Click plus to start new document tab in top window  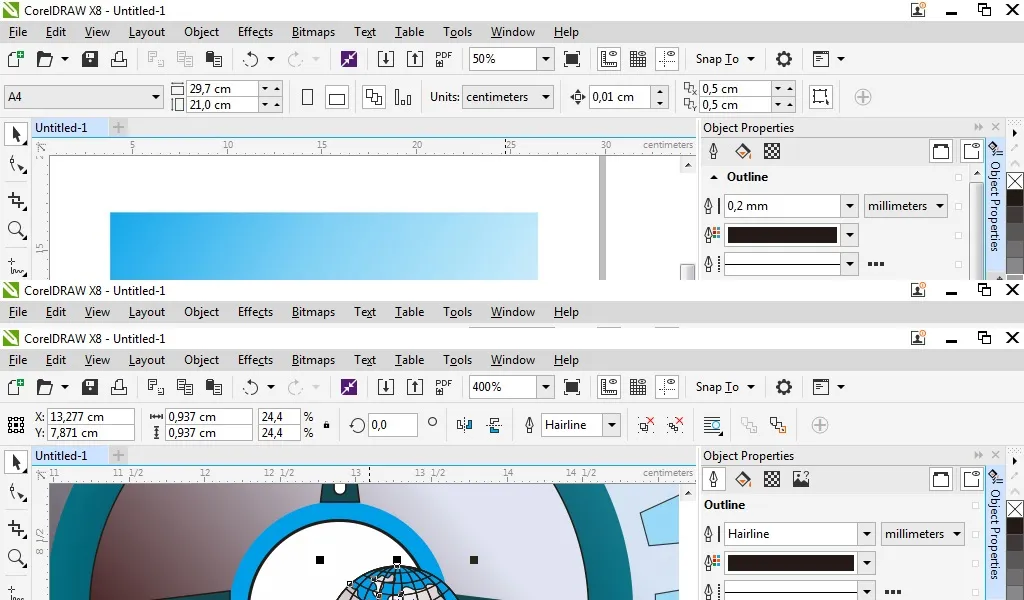tap(118, 127)
